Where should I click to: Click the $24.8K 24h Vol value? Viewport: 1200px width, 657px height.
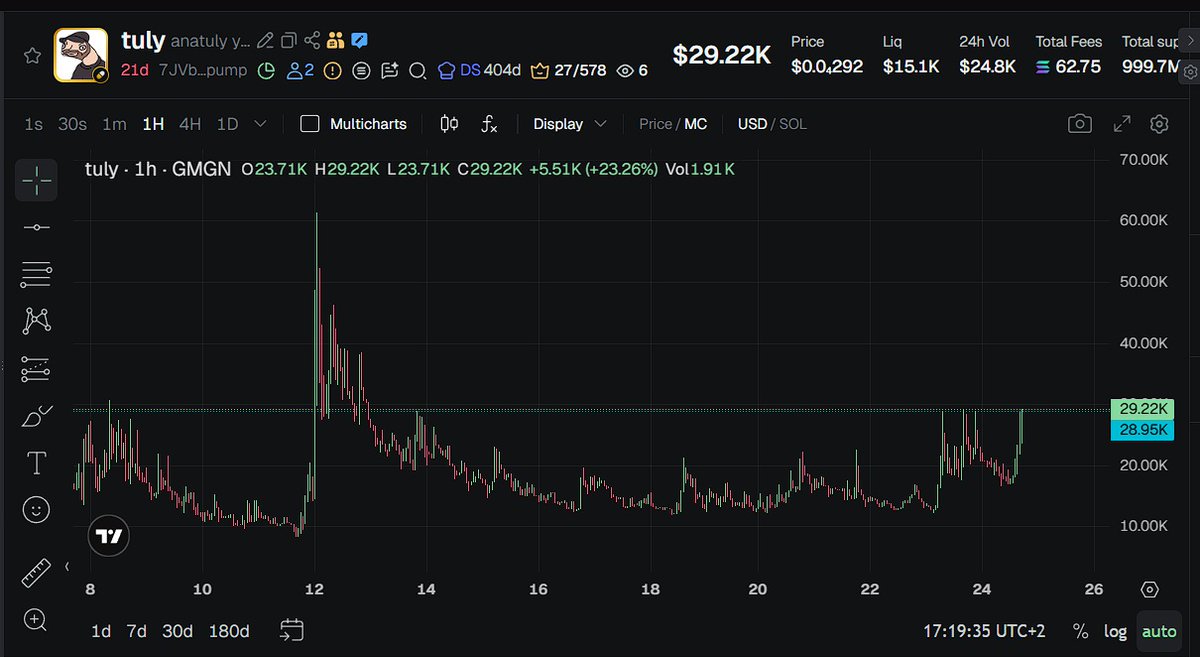point(987,66)
